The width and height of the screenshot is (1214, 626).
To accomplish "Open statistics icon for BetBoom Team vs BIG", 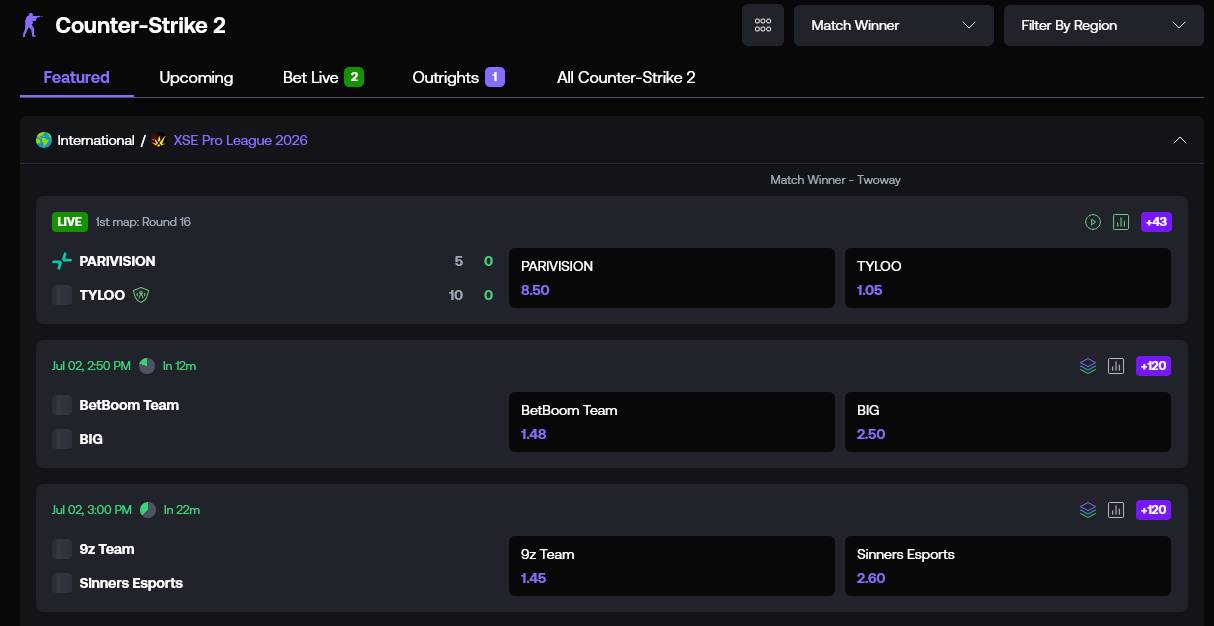I will pos(1116,366).
